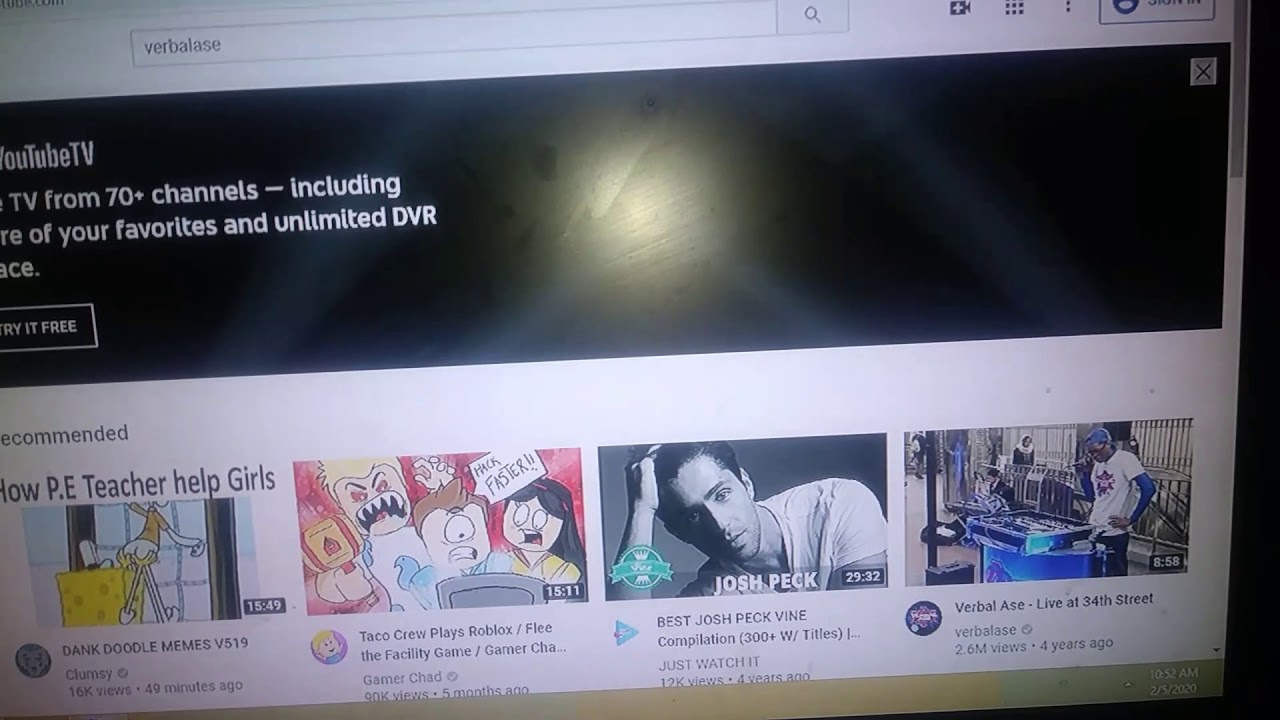Click the Clumsy channel name
Screen dimensions: 1280x720
[x=89, y=674]
